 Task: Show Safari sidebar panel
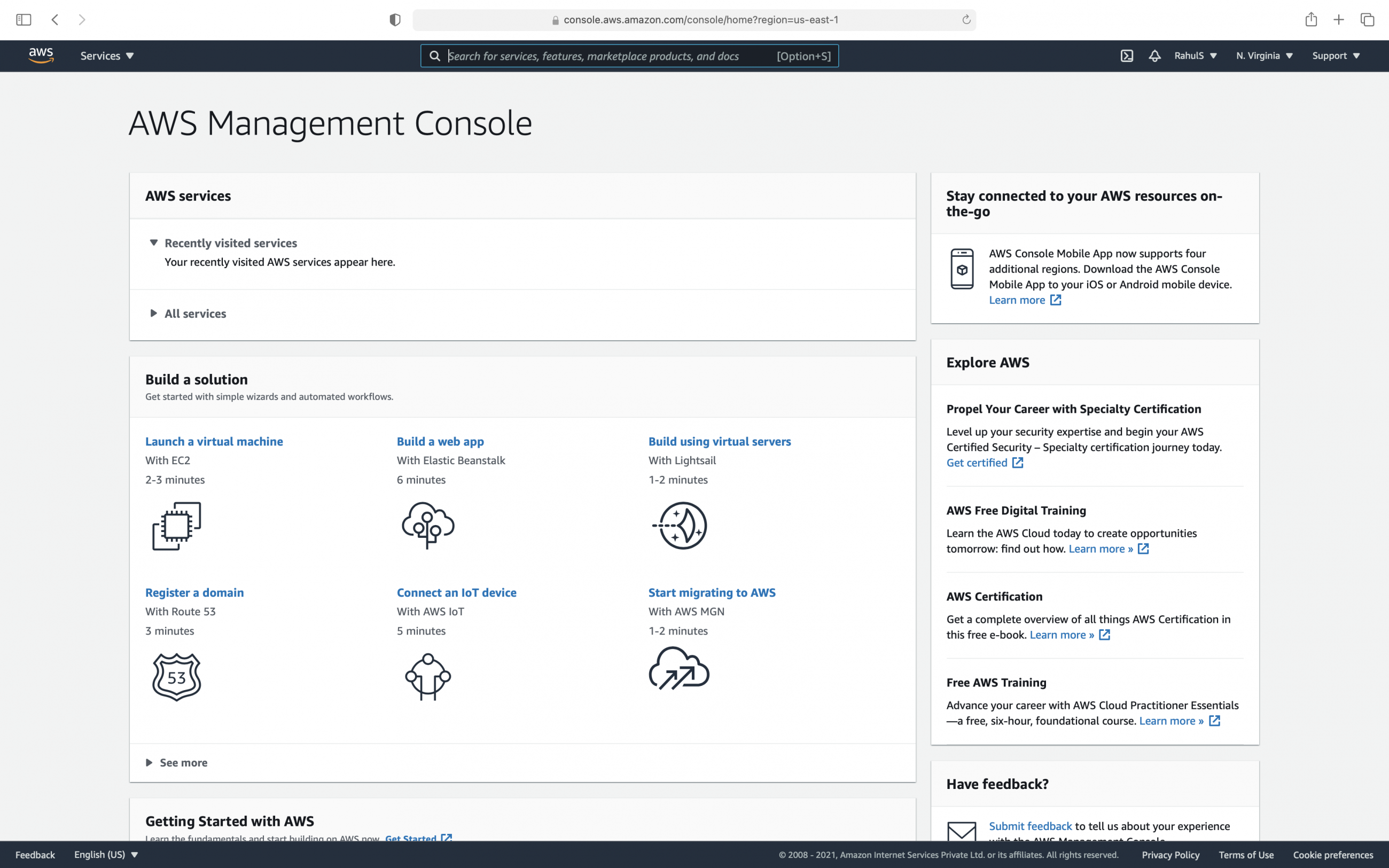(x=24, y=20)
